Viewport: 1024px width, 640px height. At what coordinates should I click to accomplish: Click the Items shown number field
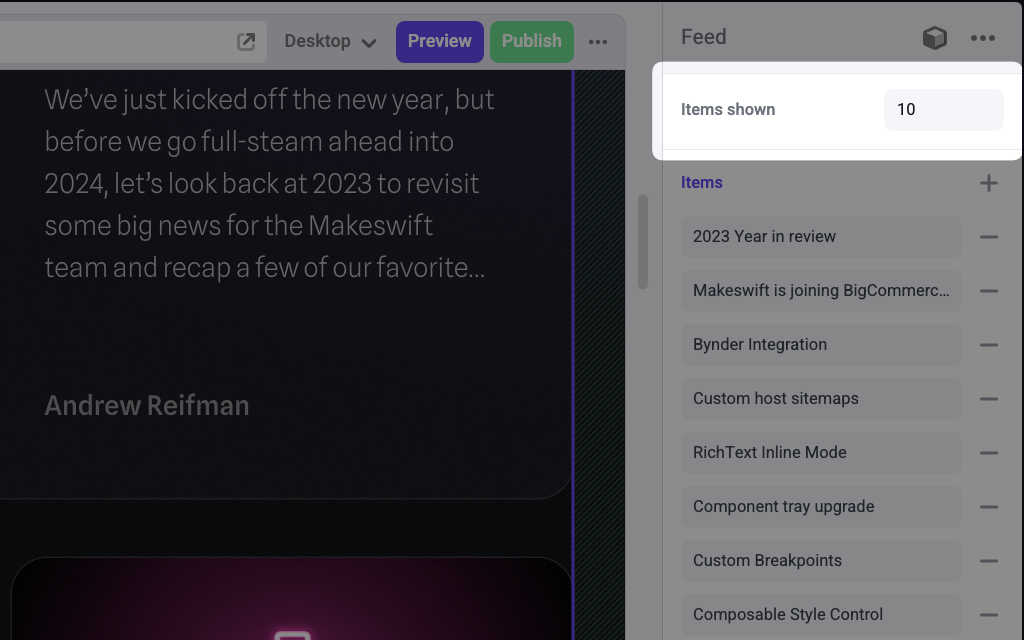coord(943,110)
